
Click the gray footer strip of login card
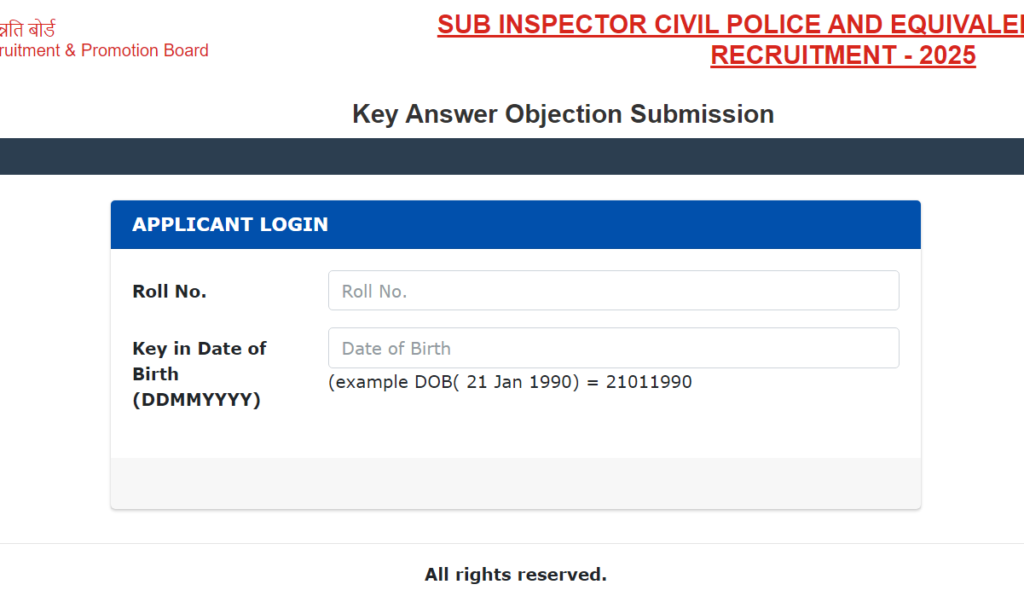[x=515, y=482]
